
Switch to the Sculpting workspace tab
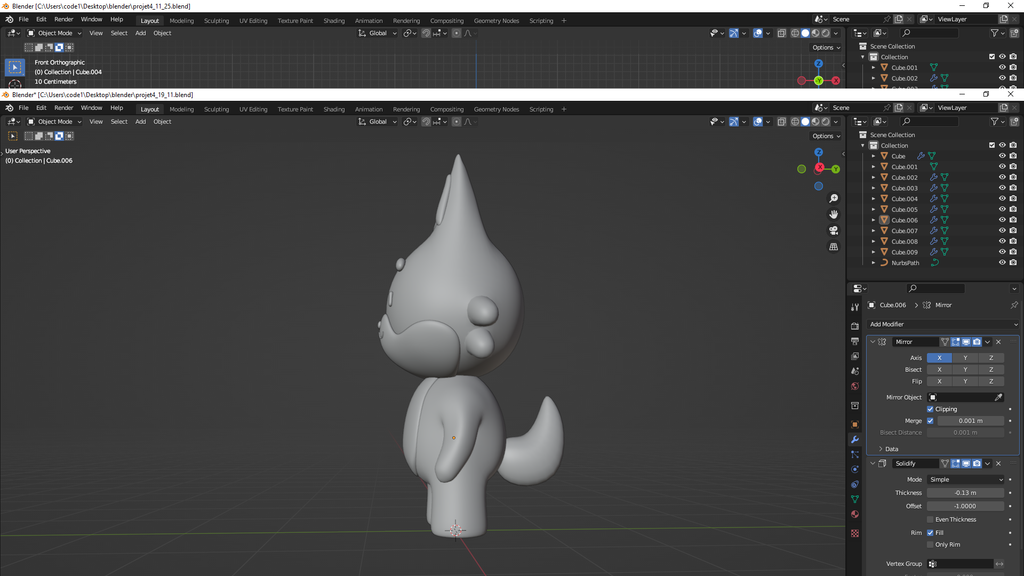click(216, 109)
